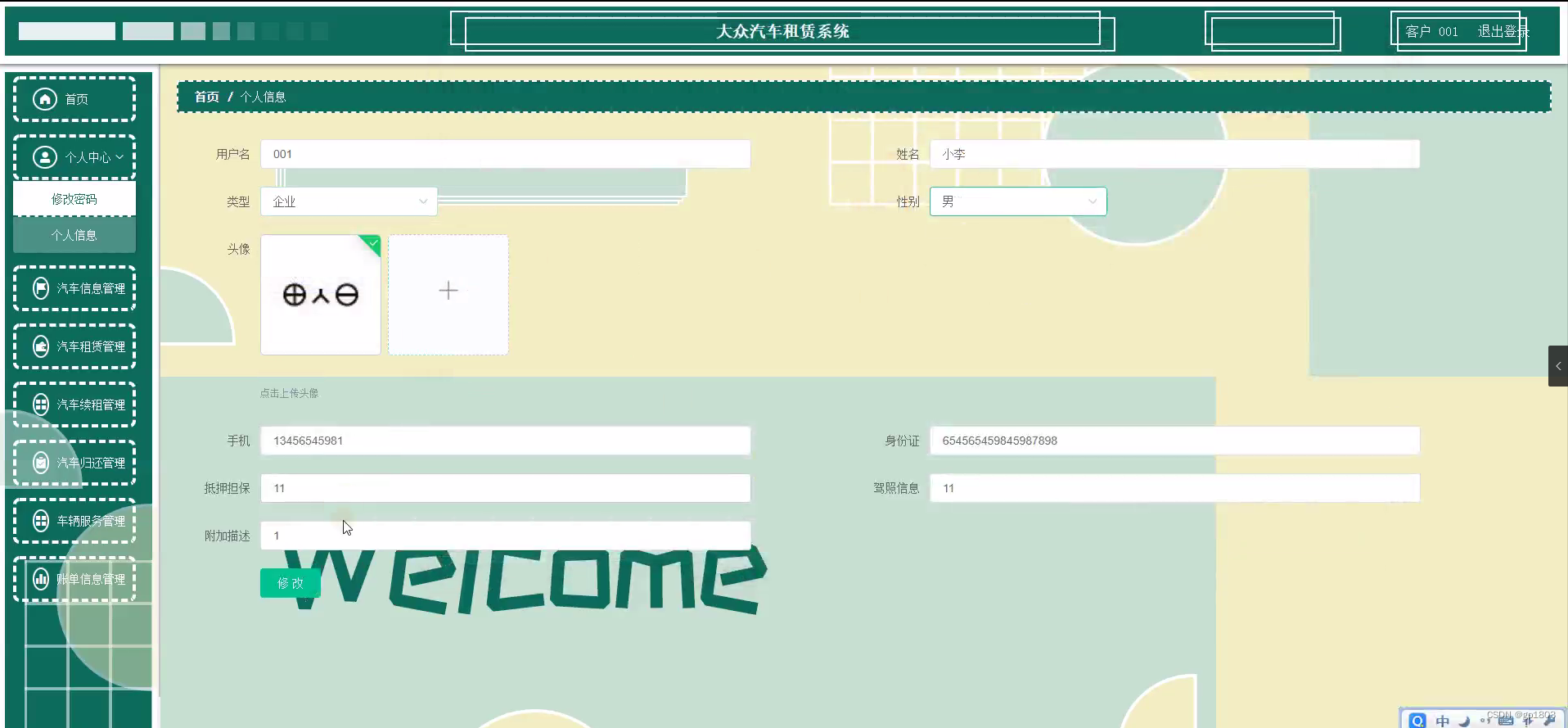Open 账单信息管理 via its chart icon
Screen dimensions: 1568x728
(x=41, y=579)
